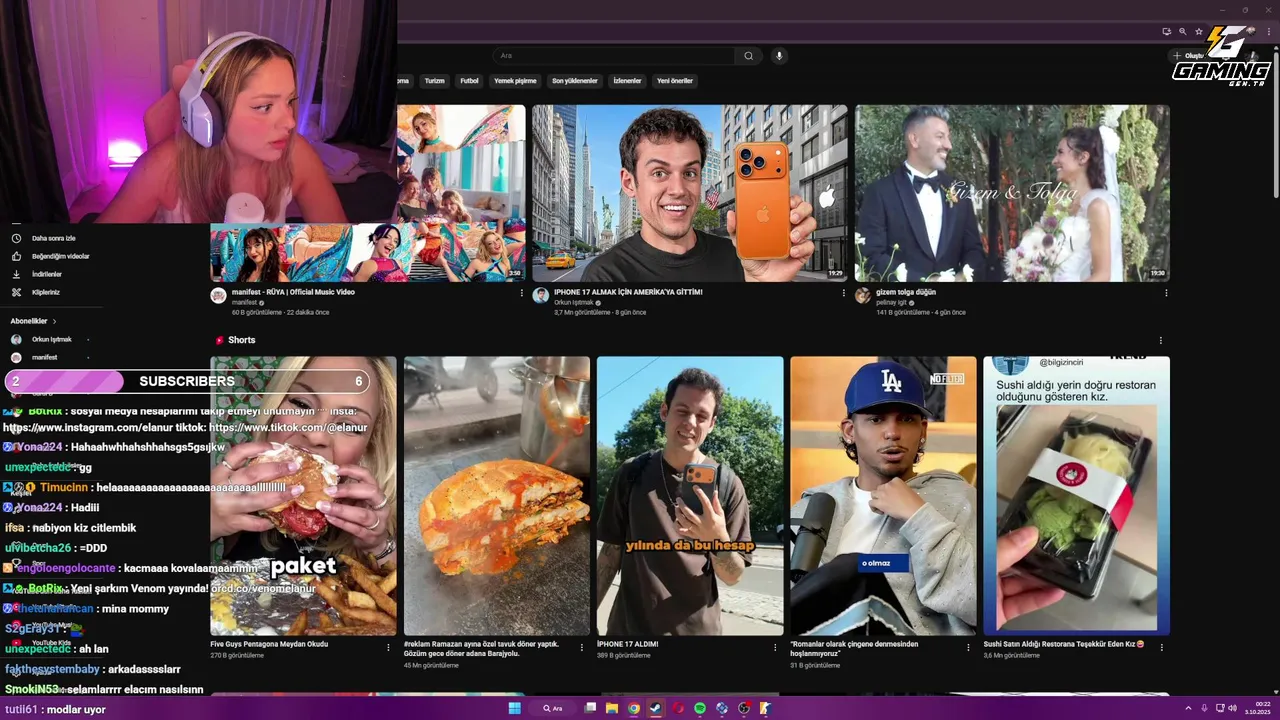The height and width of the screenshot is (720, 1280).
Task: Open File Explorer from taskbar
Action: [x=612, y=708]
